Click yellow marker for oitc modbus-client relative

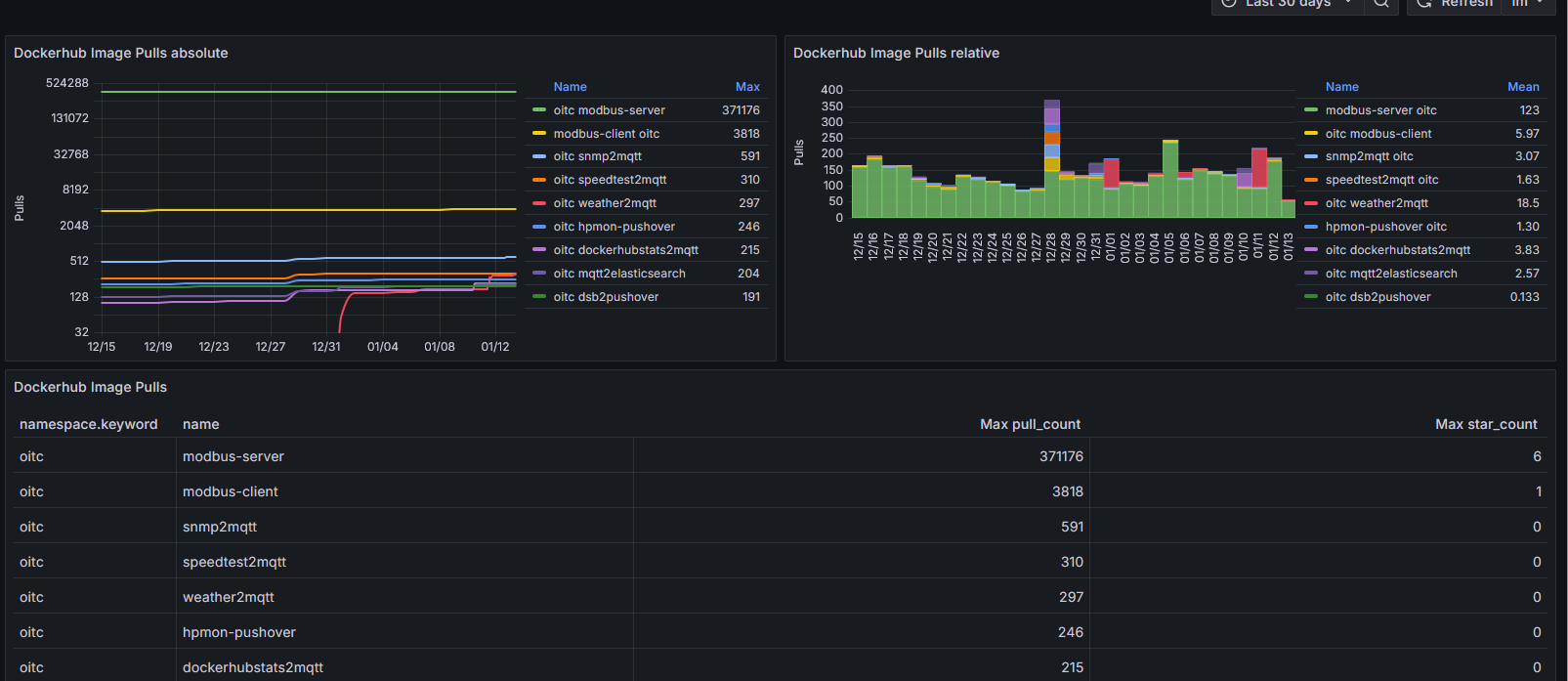[1311, 134]
